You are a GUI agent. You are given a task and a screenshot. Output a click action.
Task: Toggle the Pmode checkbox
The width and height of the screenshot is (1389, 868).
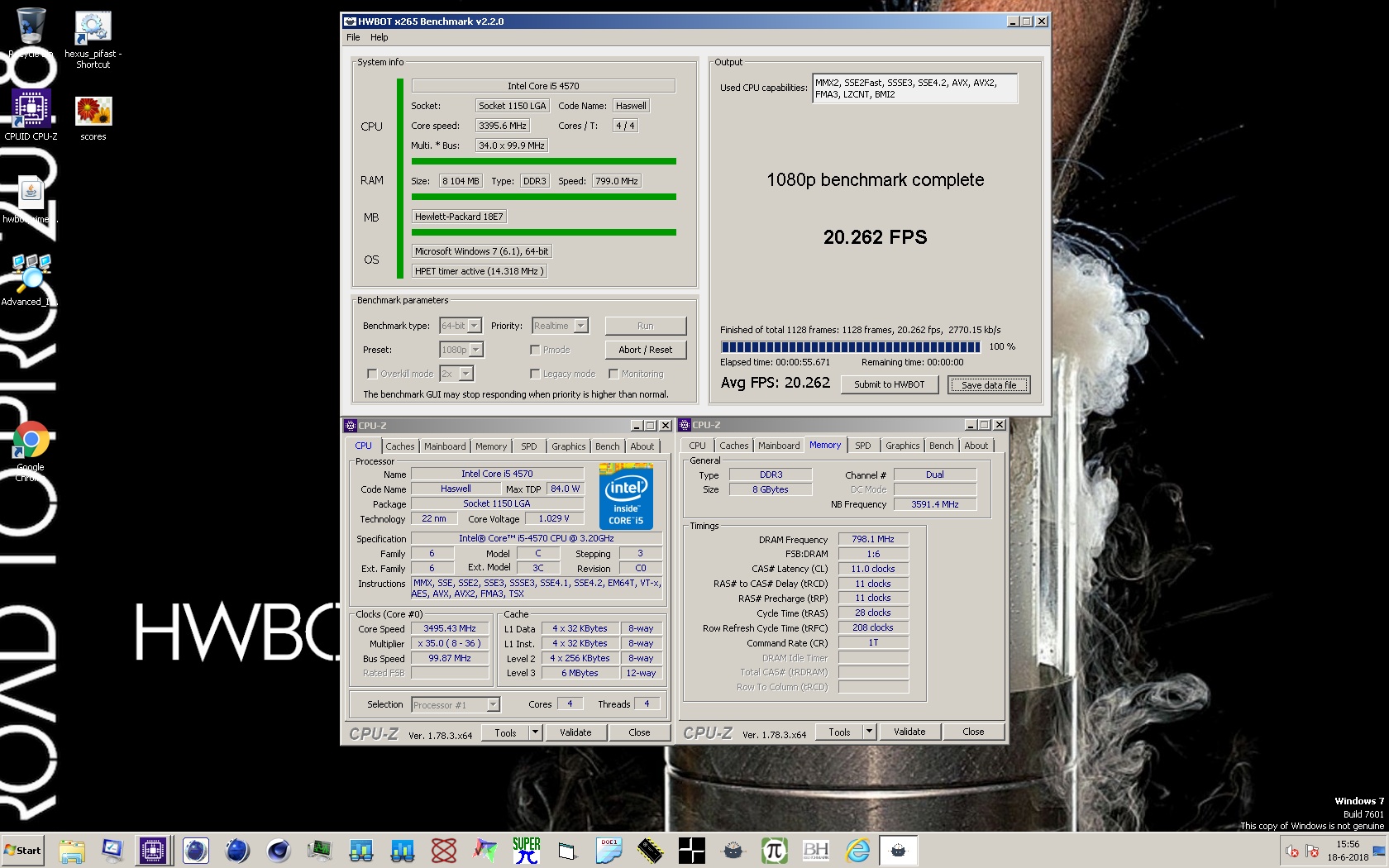535,350
